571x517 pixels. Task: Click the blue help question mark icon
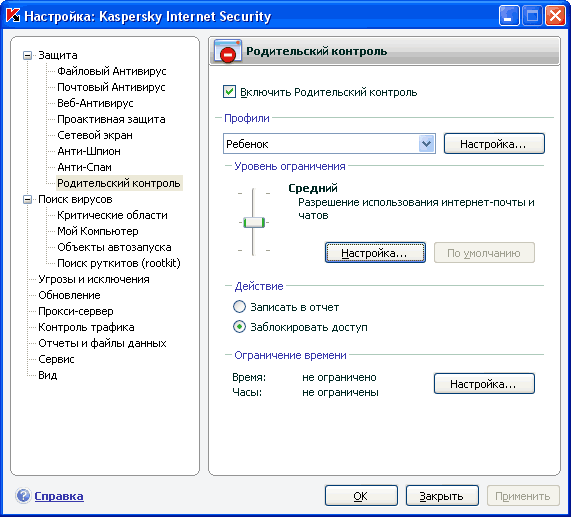coord(23,496)
